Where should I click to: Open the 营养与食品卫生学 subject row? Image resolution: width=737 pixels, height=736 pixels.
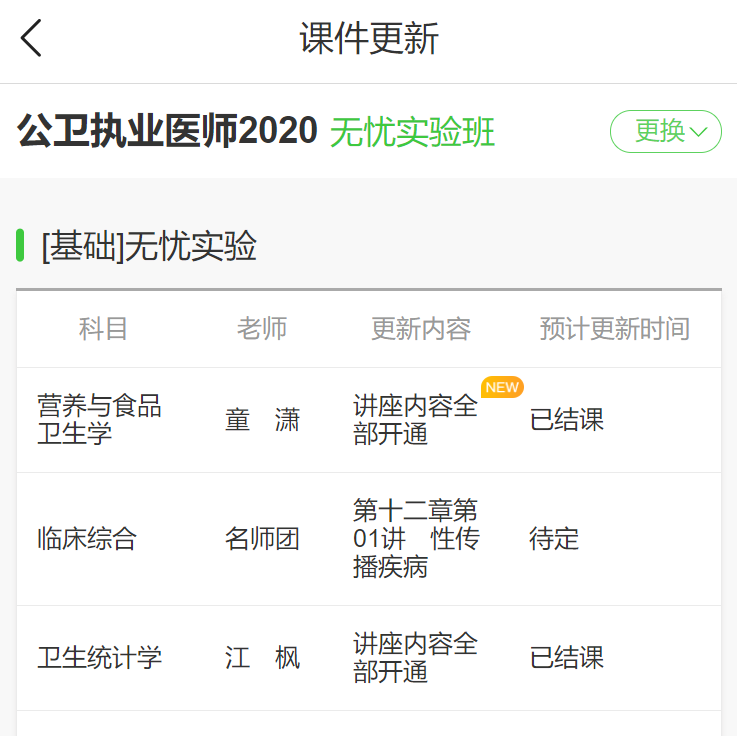tap(99, 420)
